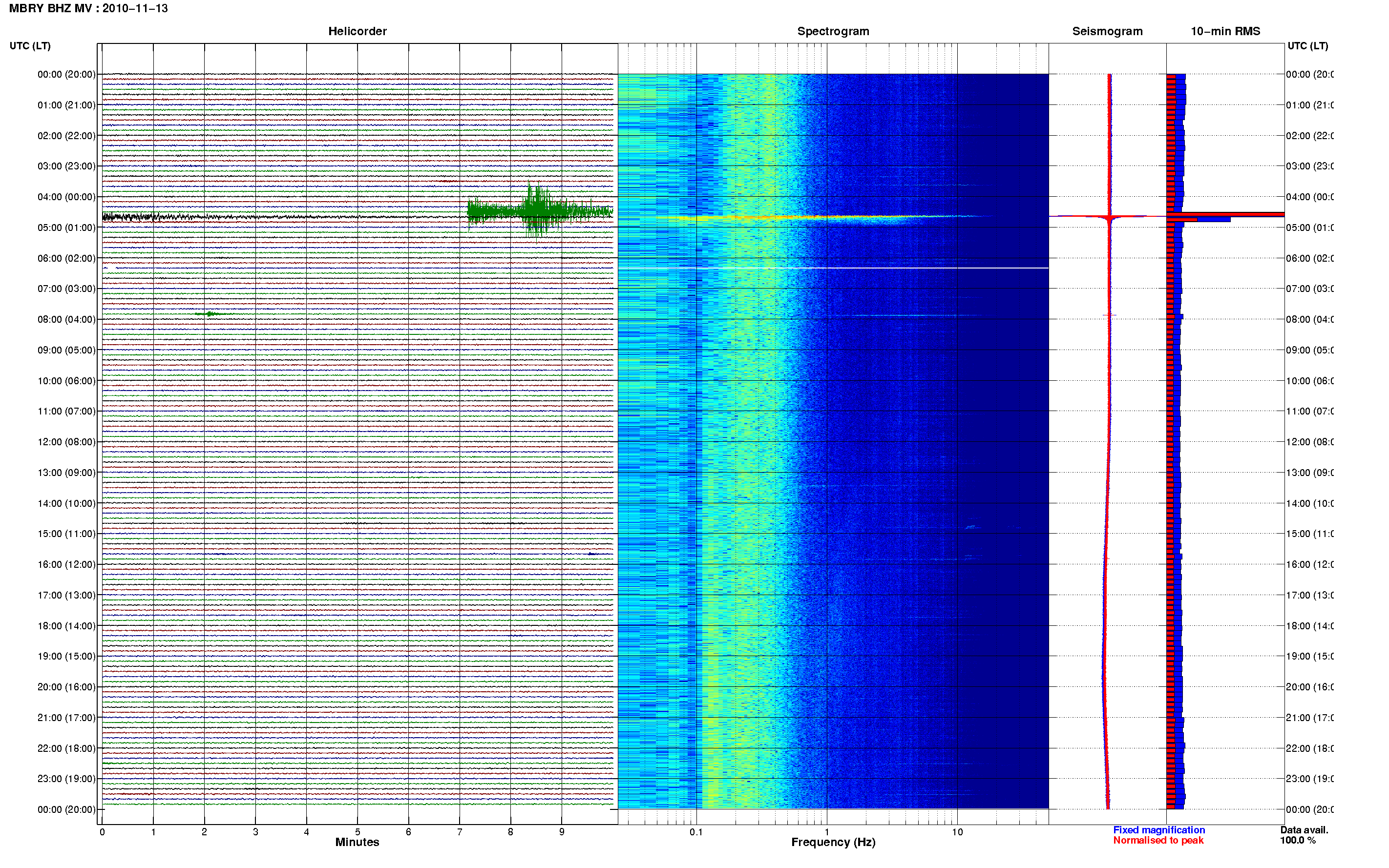The width and height of the screenshot is (1389, 868).
Task: Click the left '21:00 (17:00)' time label
Action: pos(66,718)
